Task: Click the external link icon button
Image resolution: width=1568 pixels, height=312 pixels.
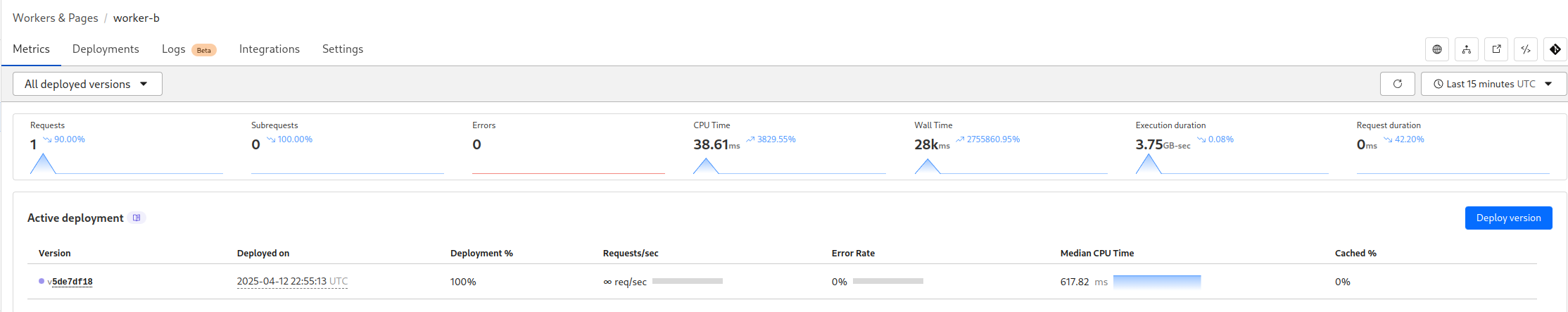Action: pos(1496,49)
